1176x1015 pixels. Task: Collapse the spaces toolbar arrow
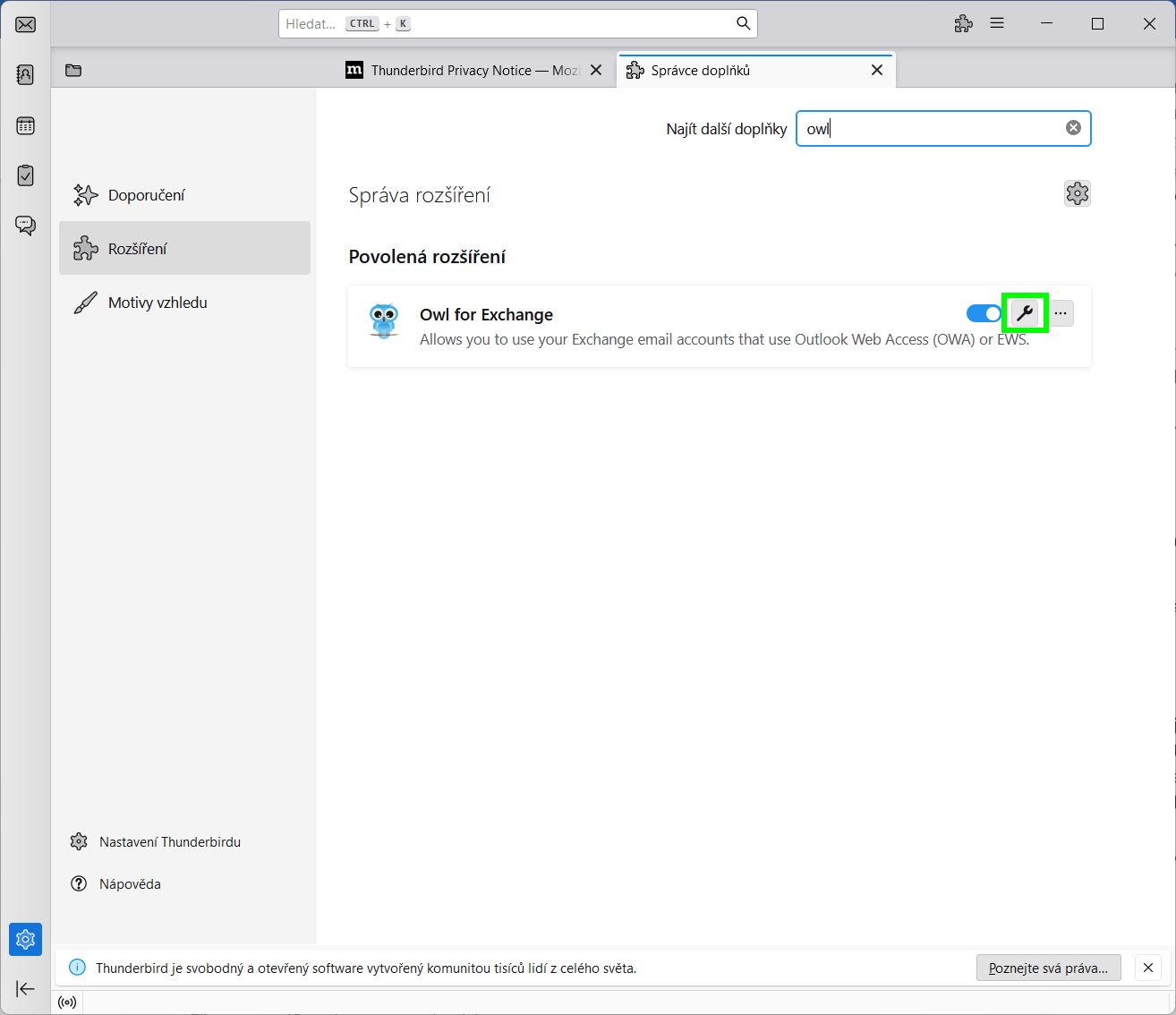pyautogui.click(x=25, y=988)
